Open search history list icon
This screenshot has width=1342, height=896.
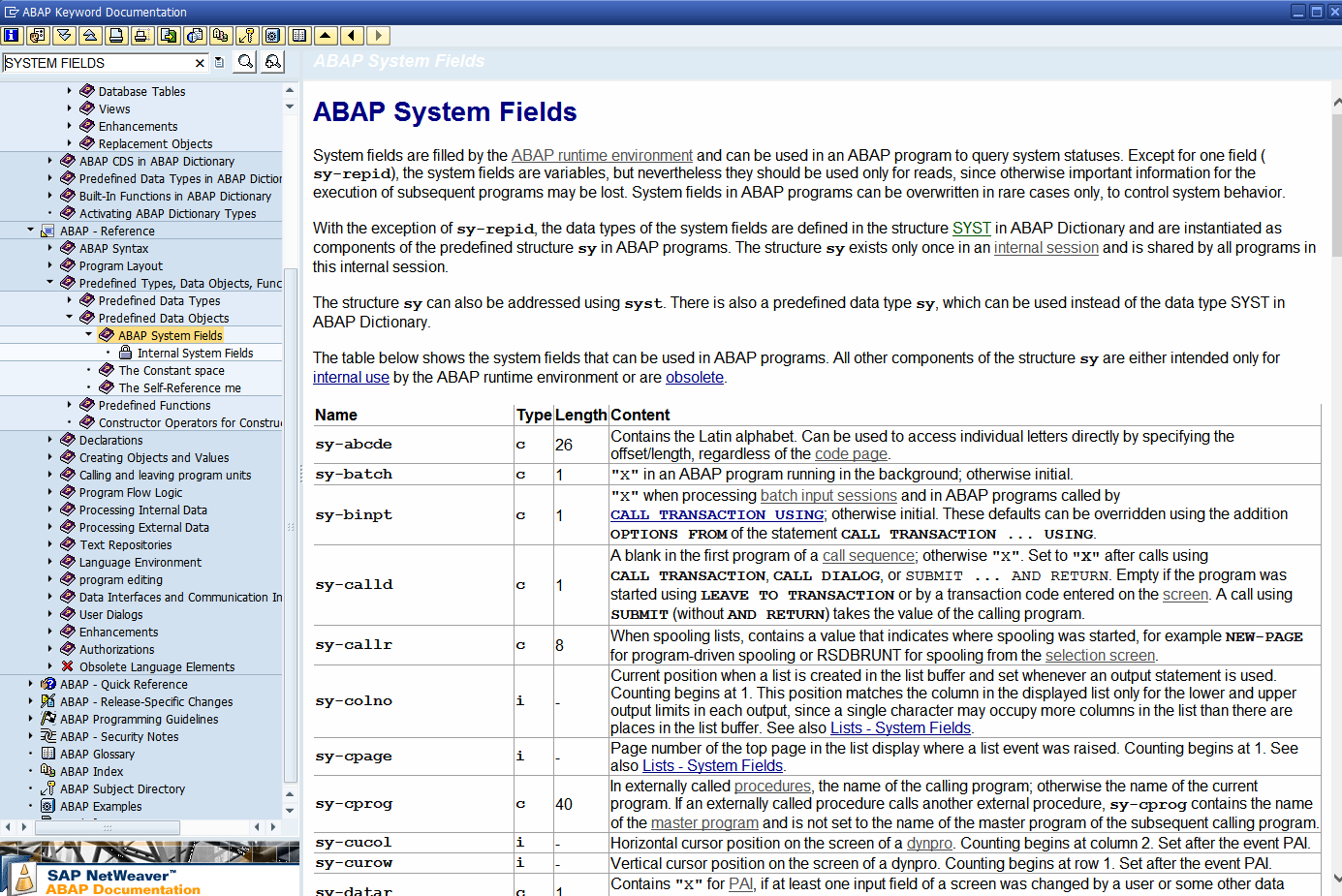[220, 63]
